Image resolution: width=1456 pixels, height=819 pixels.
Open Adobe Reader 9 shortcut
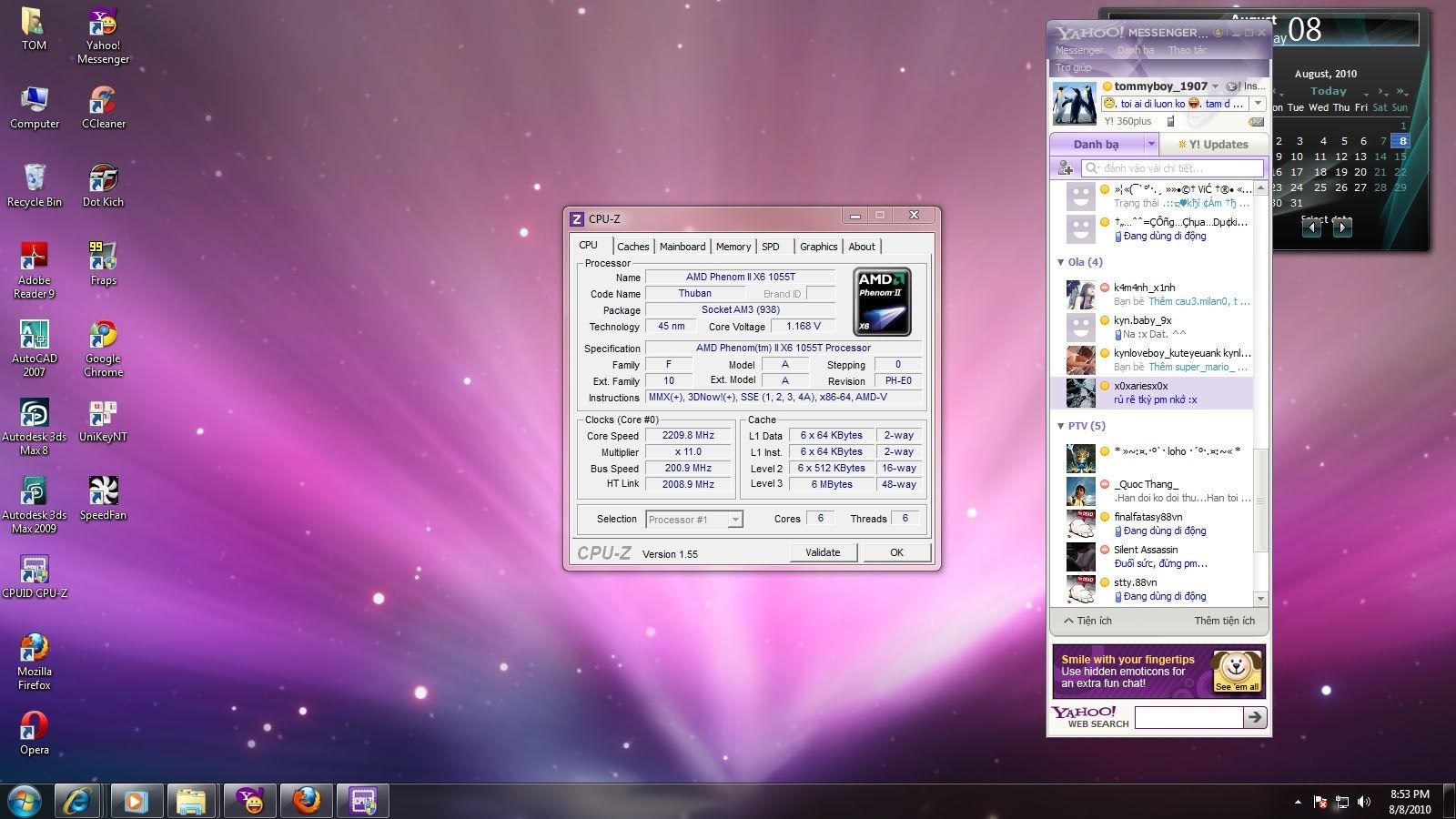tap(34, 270)
